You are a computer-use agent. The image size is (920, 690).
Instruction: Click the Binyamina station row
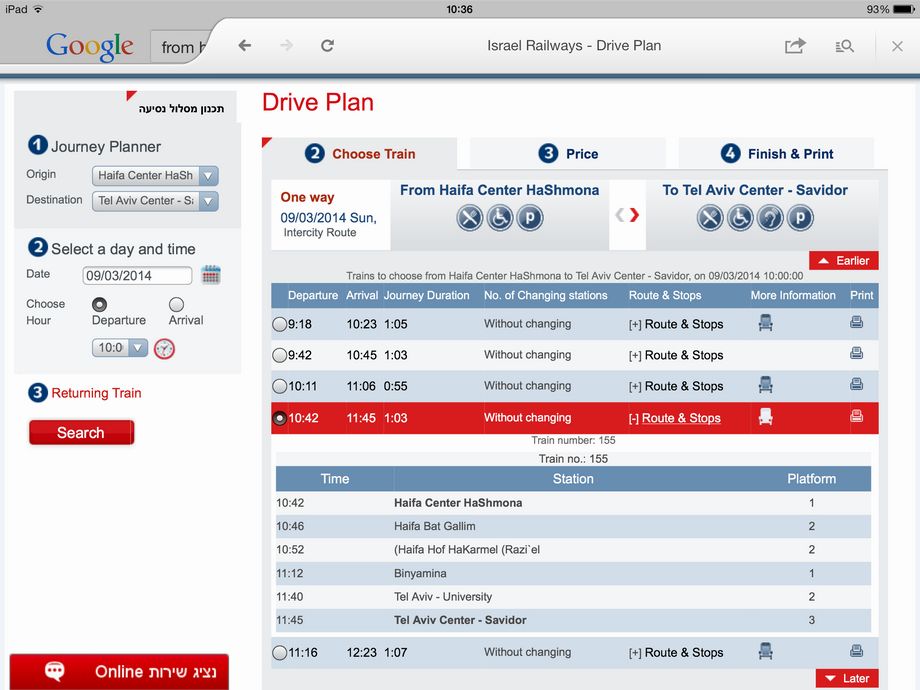[x=573, y=573]
